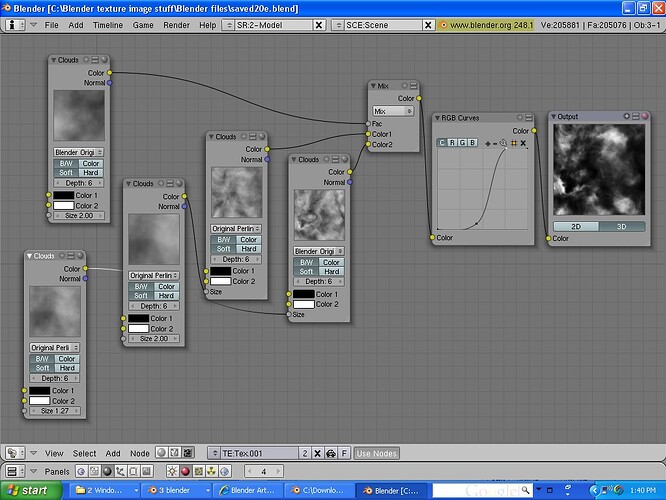666x500 pixels.
Task: Zoom in the RGB Curves view with plus icon
Action: pyautogui.click(x=488, y=144)
